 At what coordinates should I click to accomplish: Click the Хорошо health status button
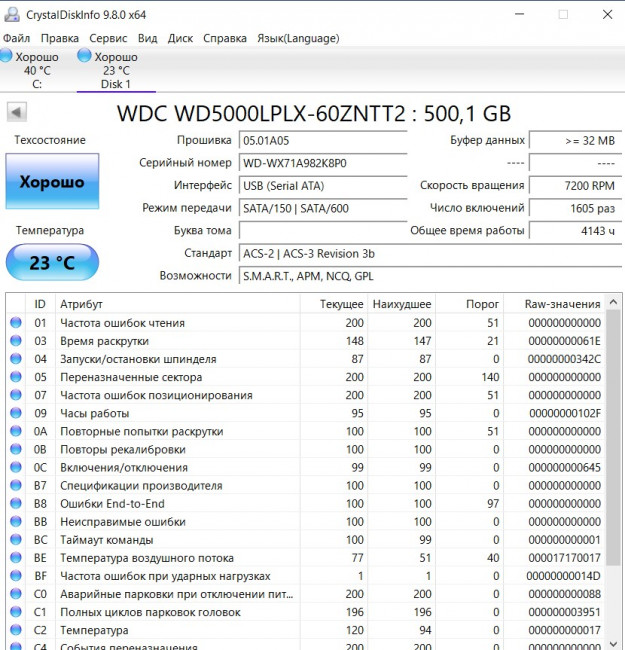pos(52,181)
